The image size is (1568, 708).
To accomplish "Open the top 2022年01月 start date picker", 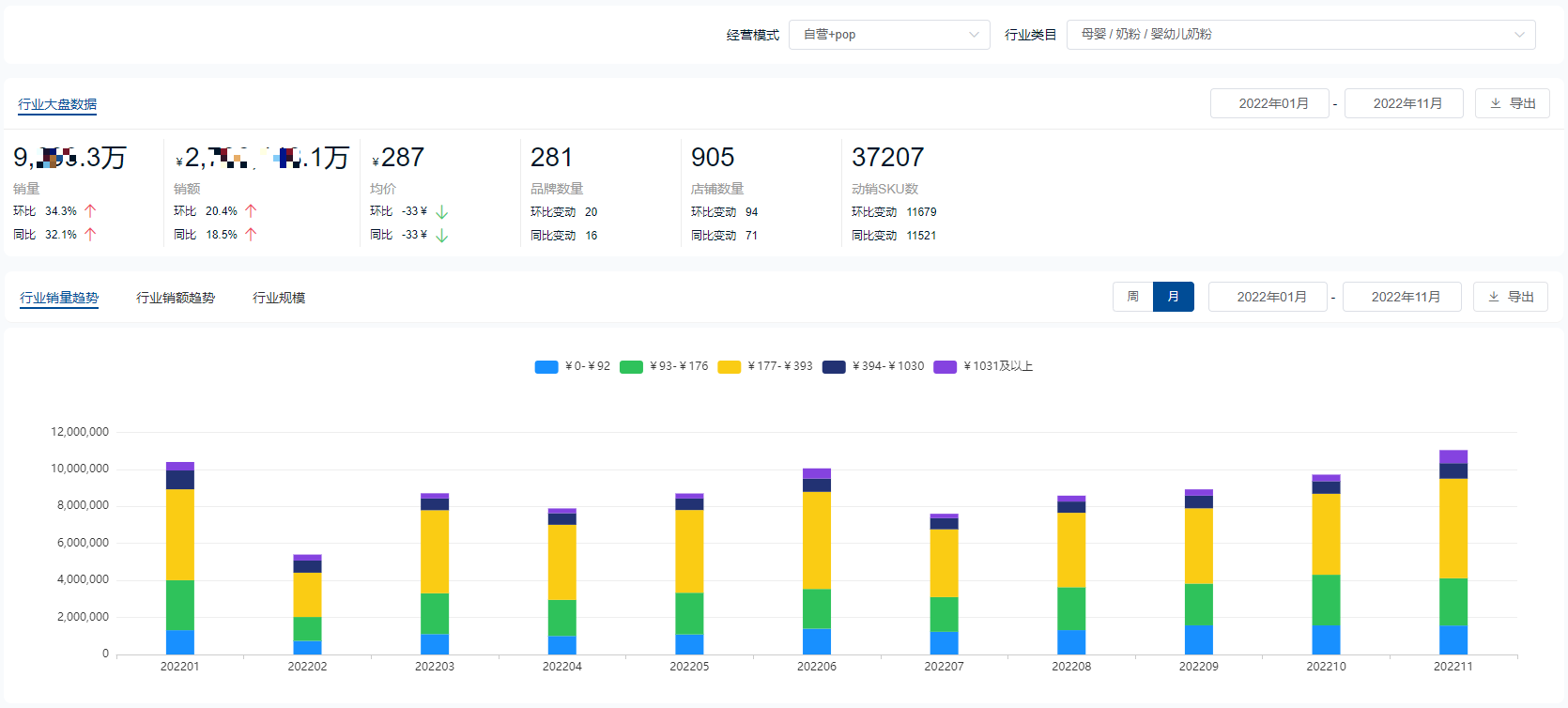I will [1269, 103].
